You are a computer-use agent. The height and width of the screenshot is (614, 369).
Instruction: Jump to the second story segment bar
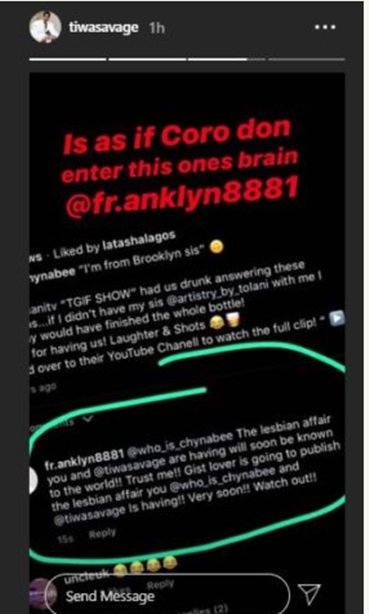[x=147, y=60]
